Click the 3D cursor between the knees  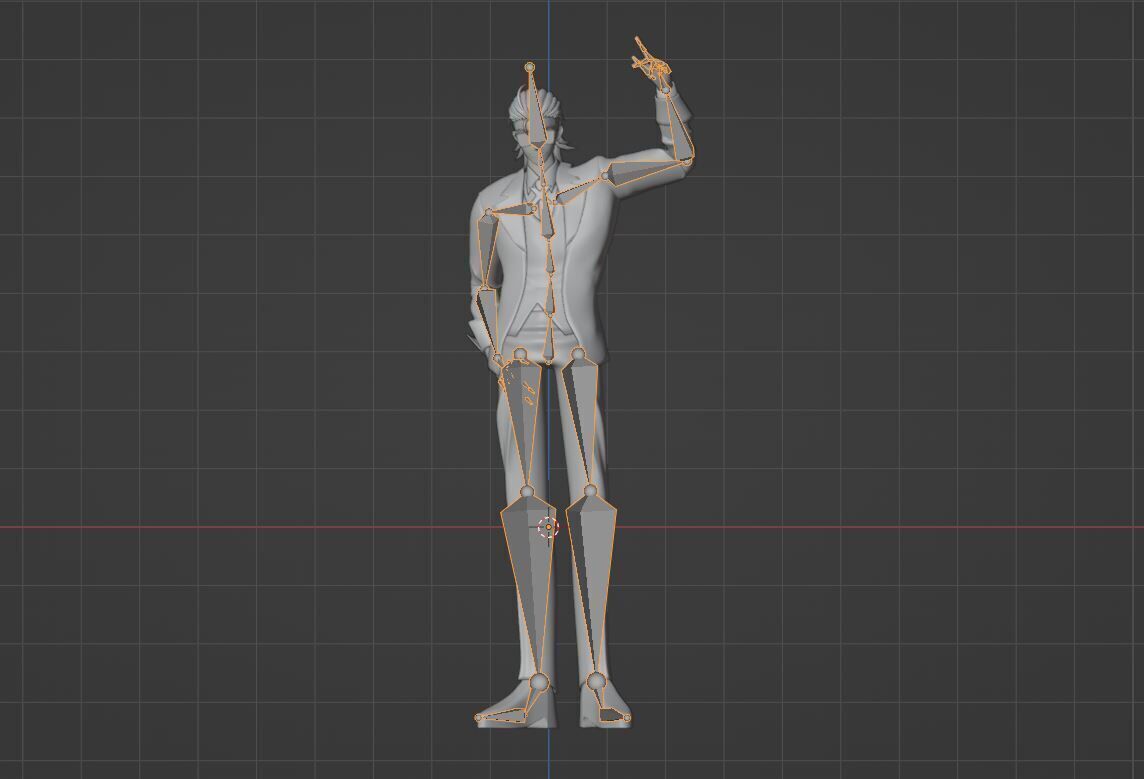pos(548,527)
